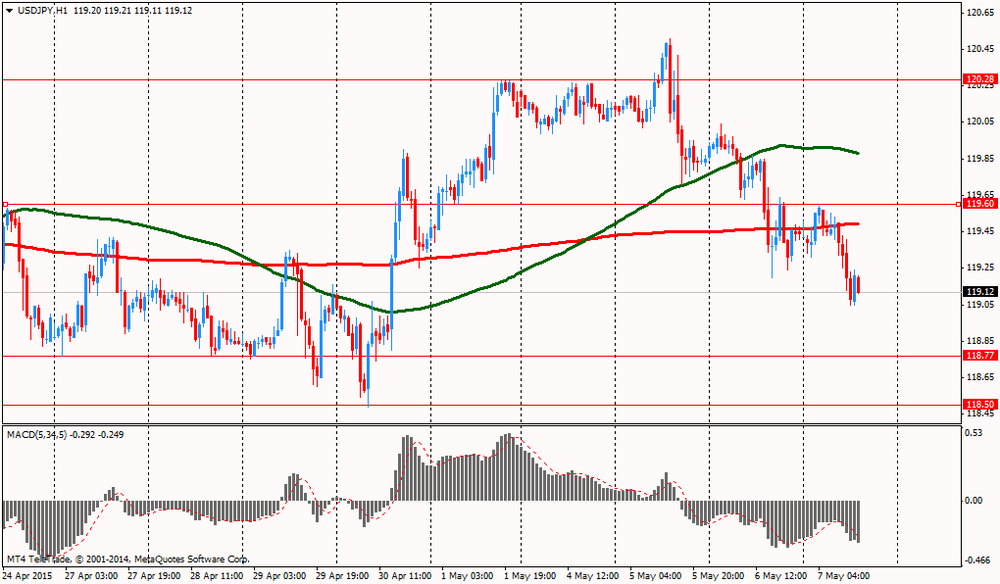Viewport: 1000px width, 584px height.
Task: Click the 0.00 MACD zero level label
Action: coord(974,500)
